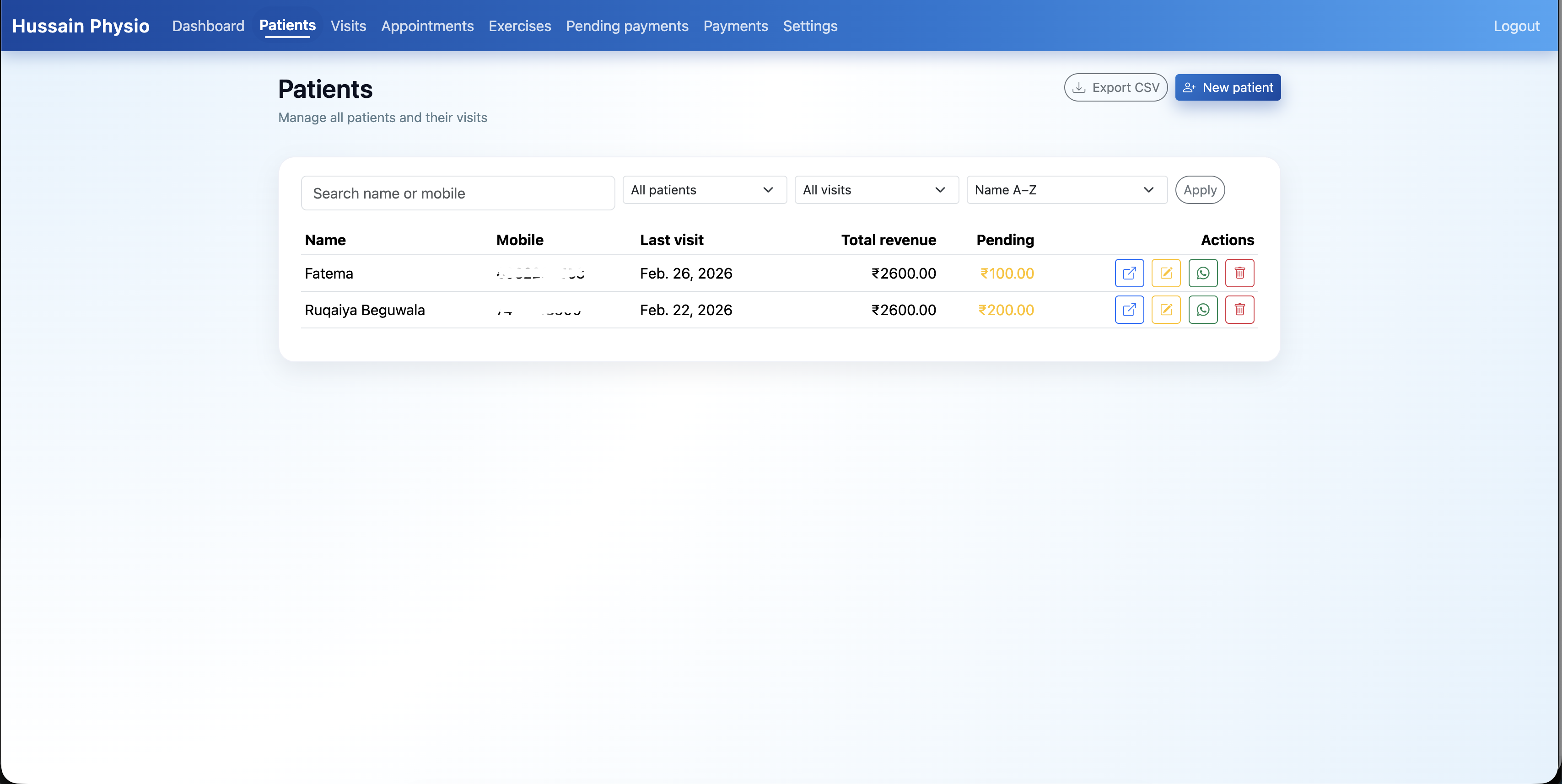The height and width of the screenshot is (784, 1562).
Task: Focus the Search name or mobile field
Action: coord(458,193)
